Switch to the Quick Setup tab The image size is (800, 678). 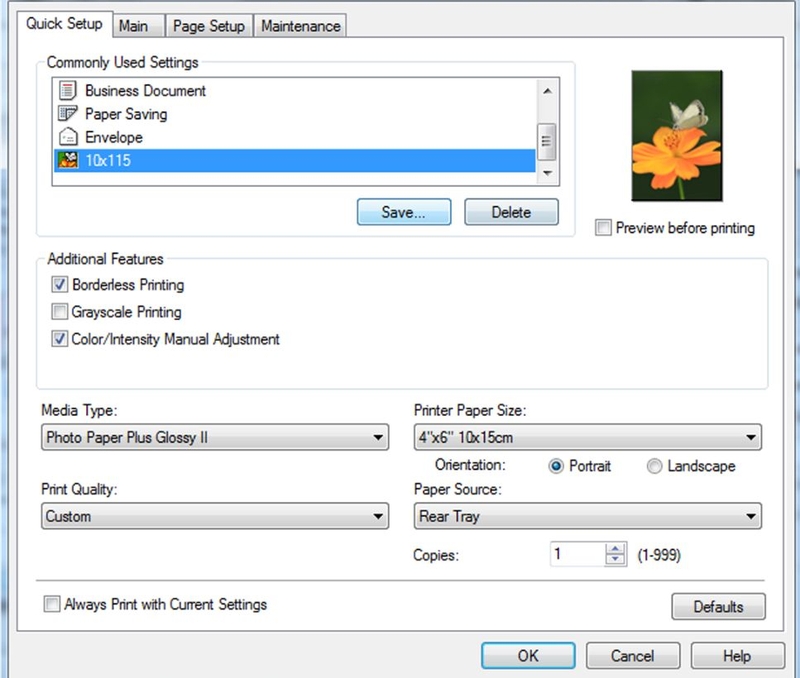pyautogui.click(x=64, y=23)
